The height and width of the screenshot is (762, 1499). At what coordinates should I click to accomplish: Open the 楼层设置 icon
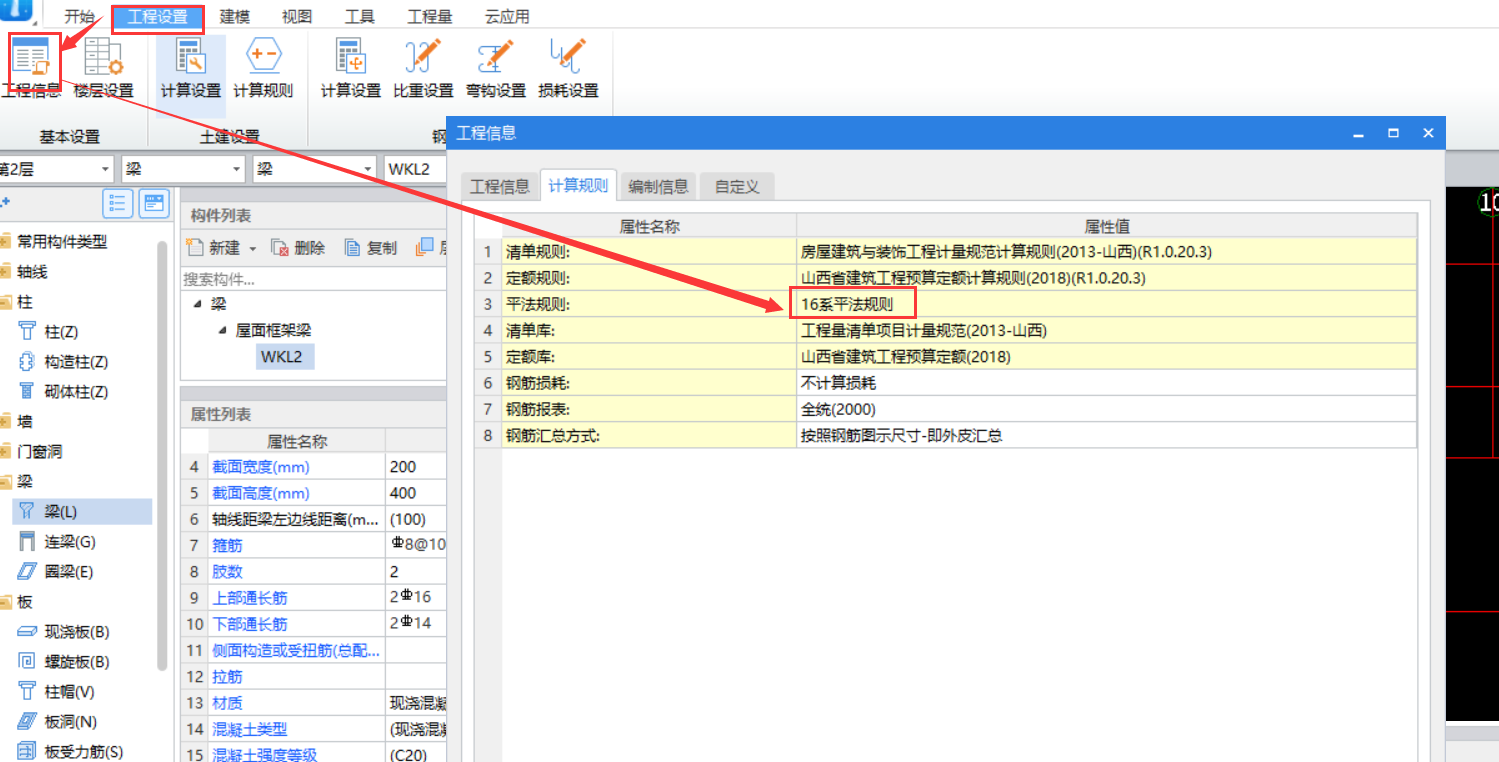tap(103, 69)
